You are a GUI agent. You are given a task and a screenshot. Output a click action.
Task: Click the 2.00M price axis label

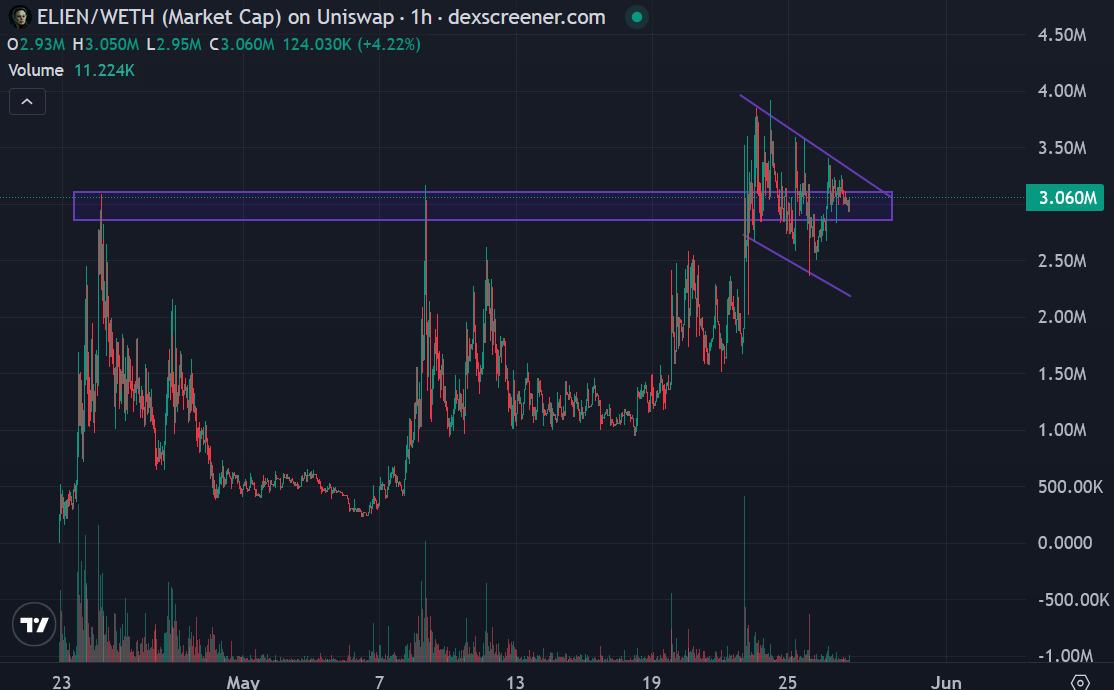[x=1061, y=317]
